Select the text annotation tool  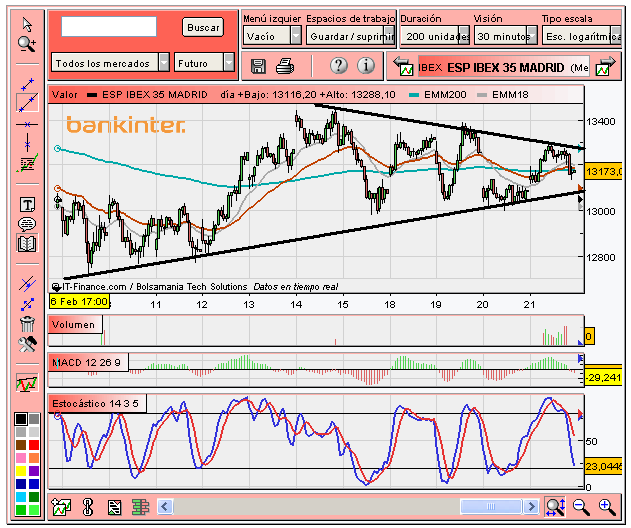(x=27, y=205)
